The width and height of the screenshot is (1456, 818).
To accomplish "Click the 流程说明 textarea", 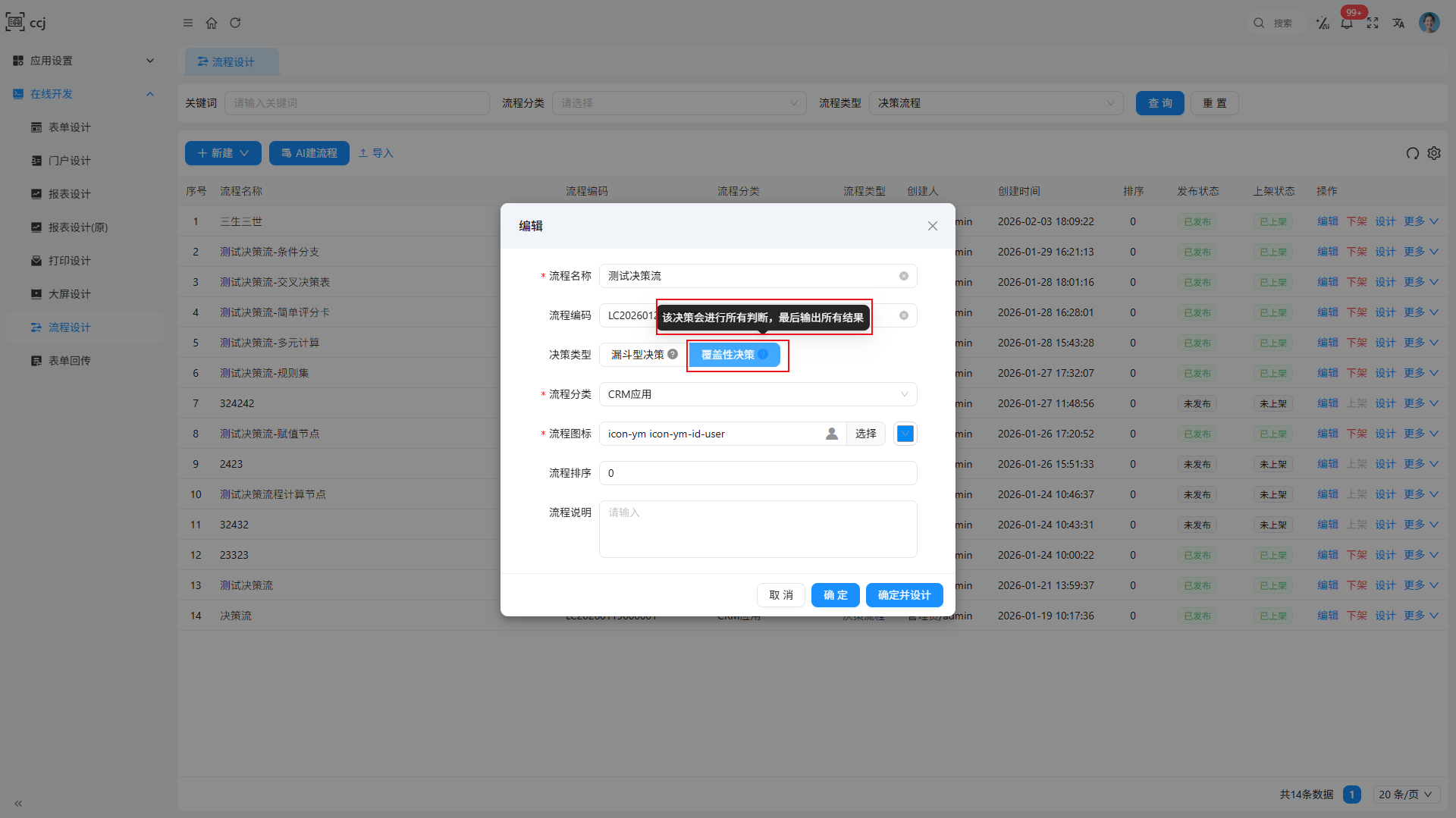I will [758, 529].
